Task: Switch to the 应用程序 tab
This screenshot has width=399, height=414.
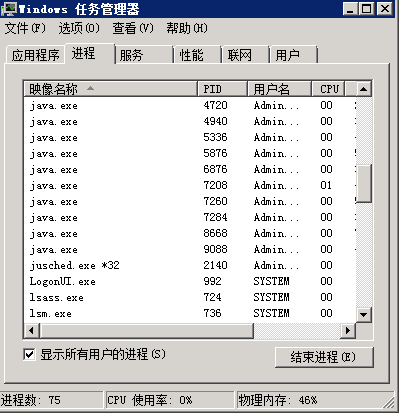Action: click(x=35, y=55)
